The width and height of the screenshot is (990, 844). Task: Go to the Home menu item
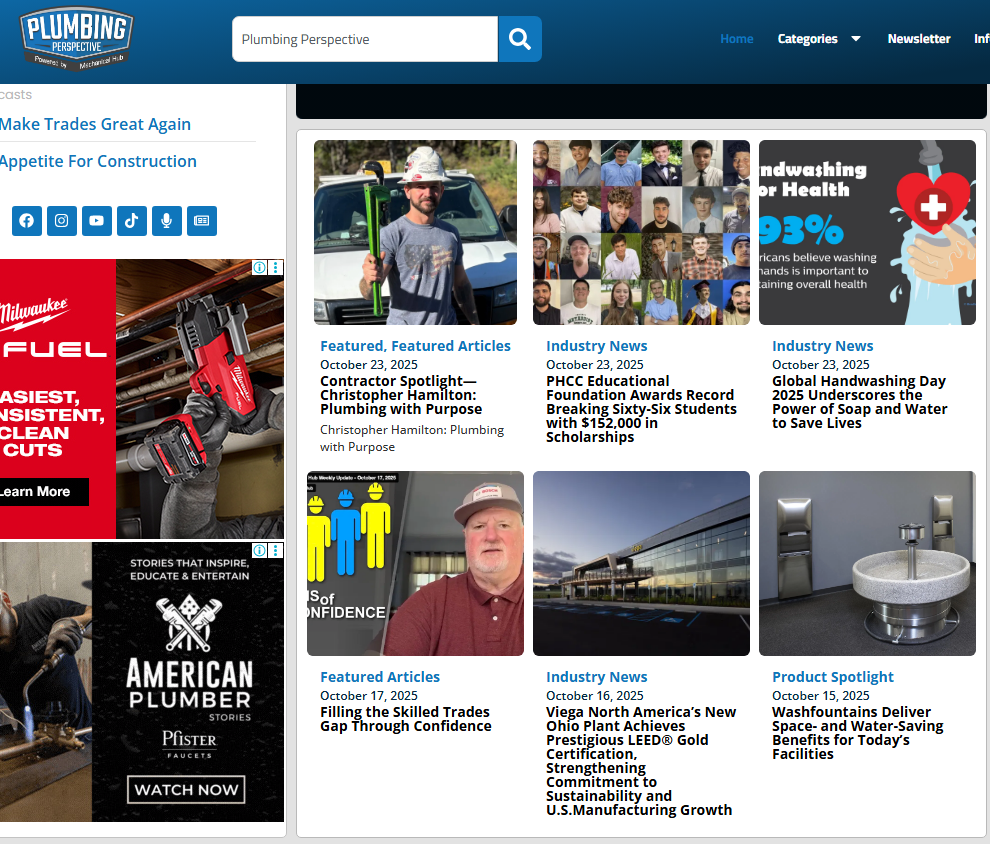click(737, 39)
